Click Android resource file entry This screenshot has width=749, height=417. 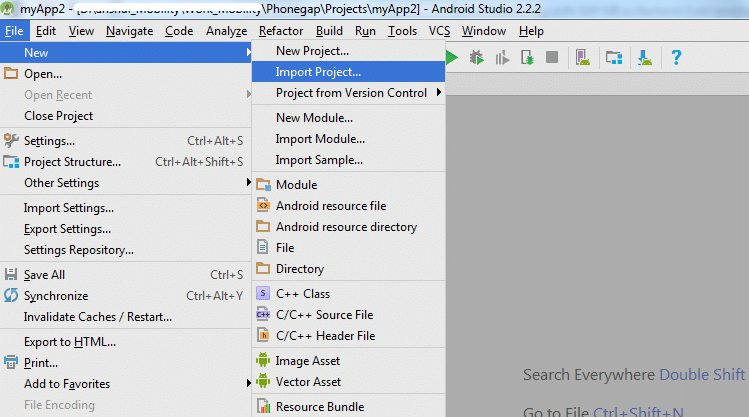pos(330,206)
